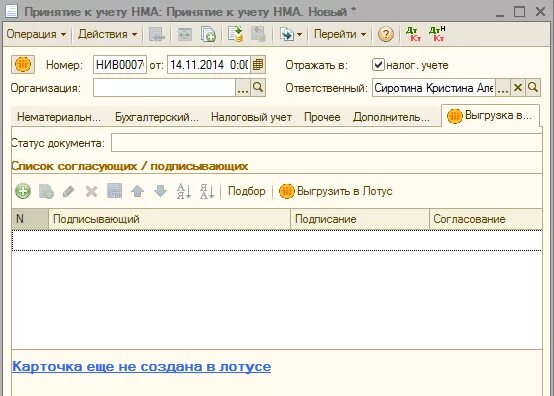Click the date field showing 14.11.2014
Viewport: 554px width, 396px height.
click(x=209, y=65)
